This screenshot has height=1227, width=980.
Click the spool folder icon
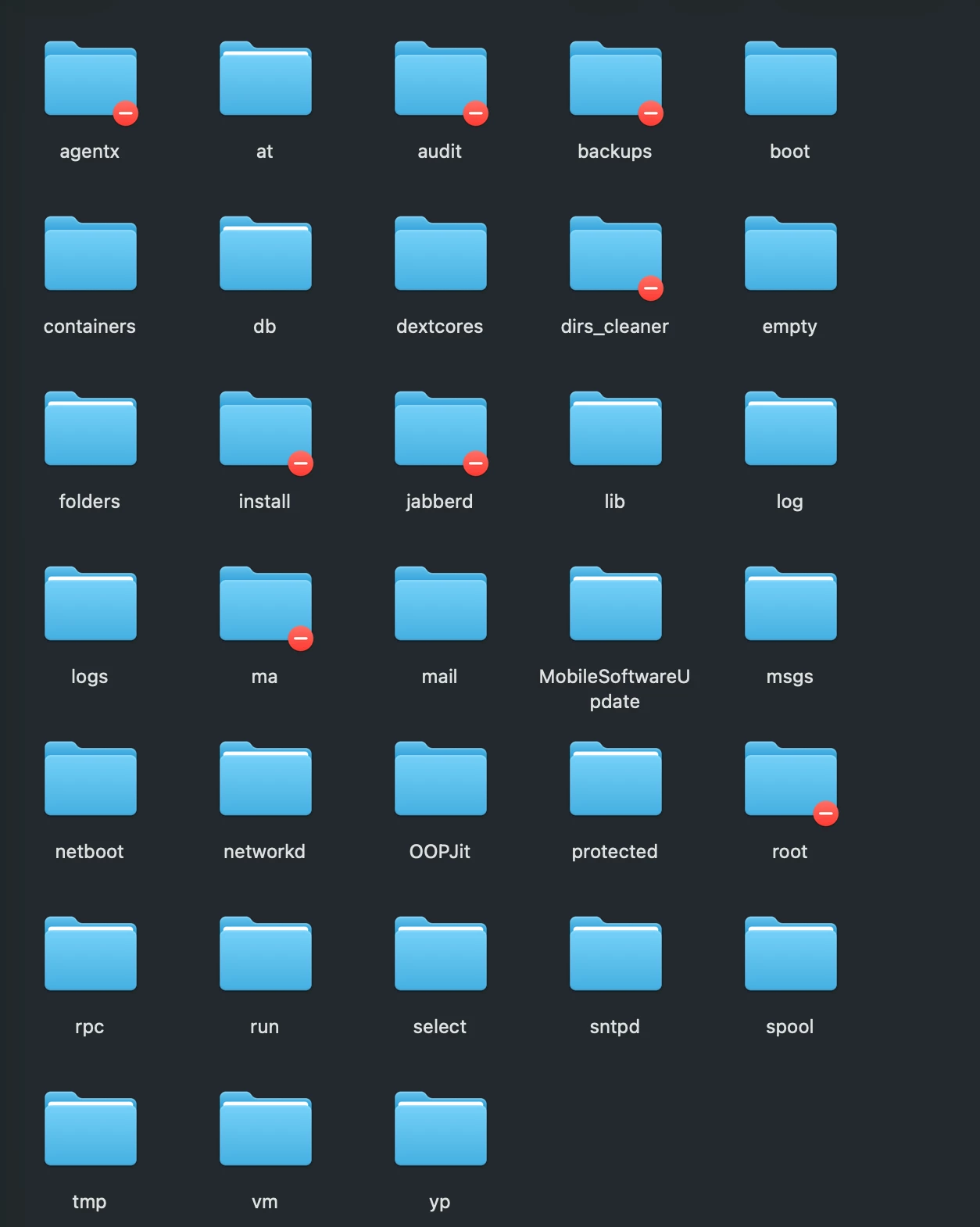tap(791, 953)
